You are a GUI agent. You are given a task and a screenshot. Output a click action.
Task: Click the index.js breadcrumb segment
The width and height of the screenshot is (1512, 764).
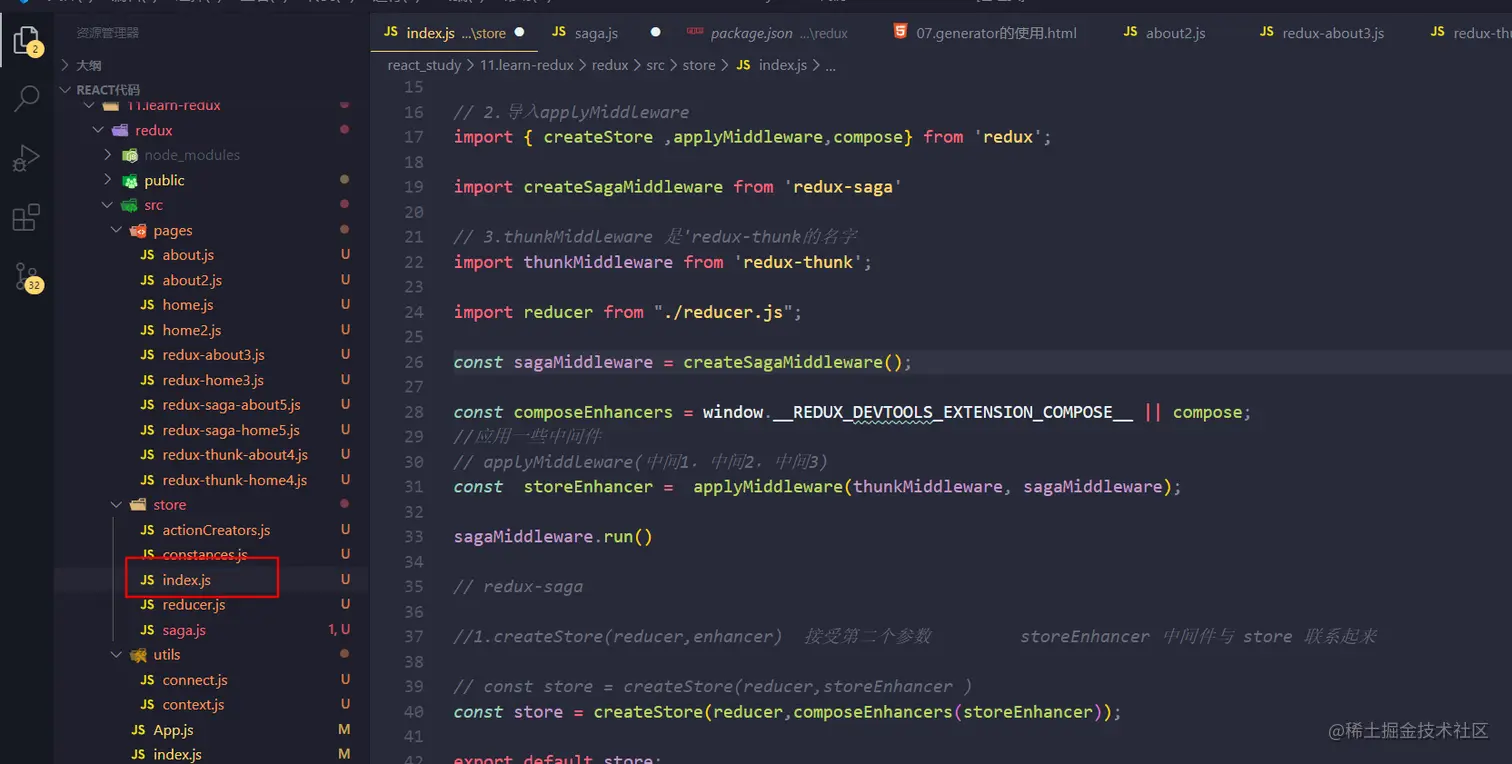(x=783, y=65)
